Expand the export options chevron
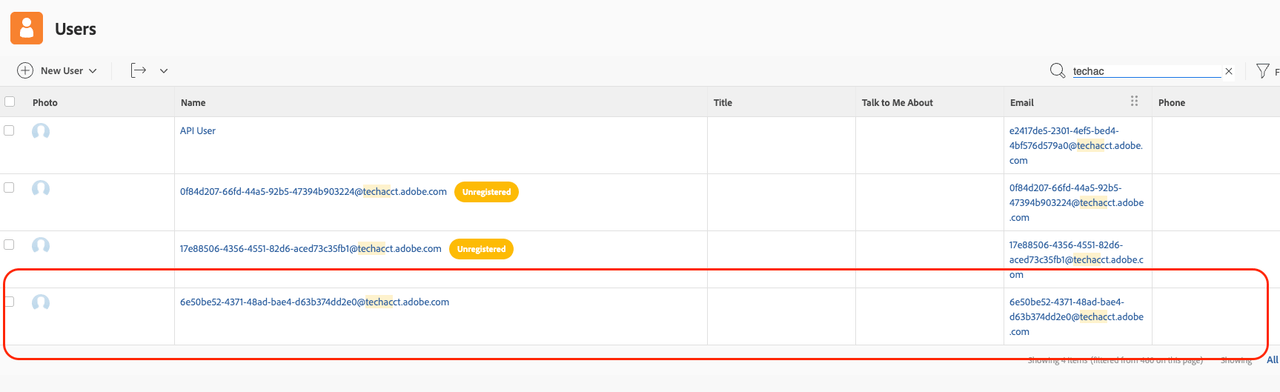 pos(164,71)
